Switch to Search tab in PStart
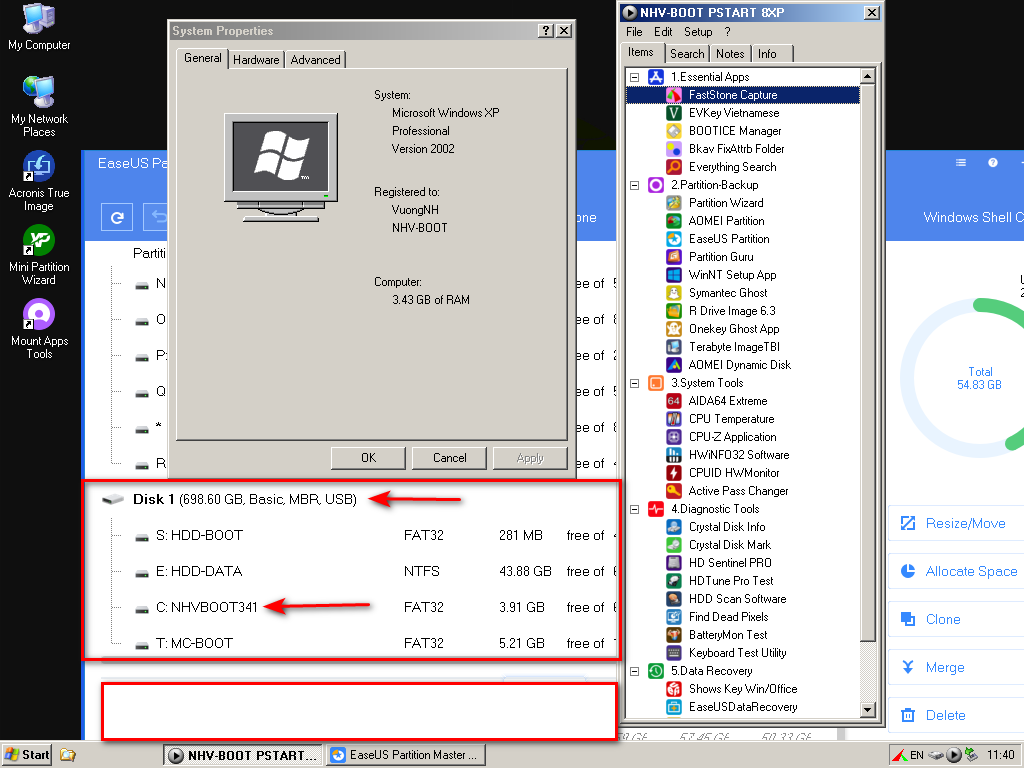This screenshot has height=768, width=1024. tap(687, 54)
